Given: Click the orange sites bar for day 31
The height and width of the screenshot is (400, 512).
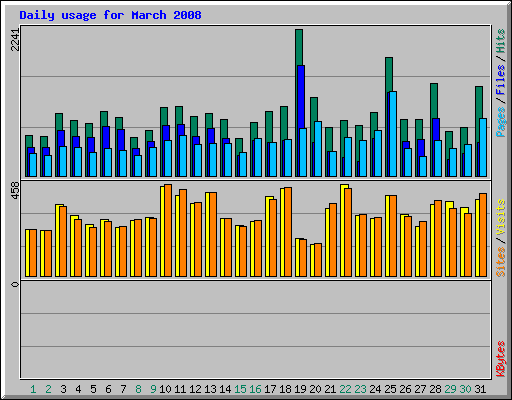Looking at the screenshot, I should tap(483, 235).
